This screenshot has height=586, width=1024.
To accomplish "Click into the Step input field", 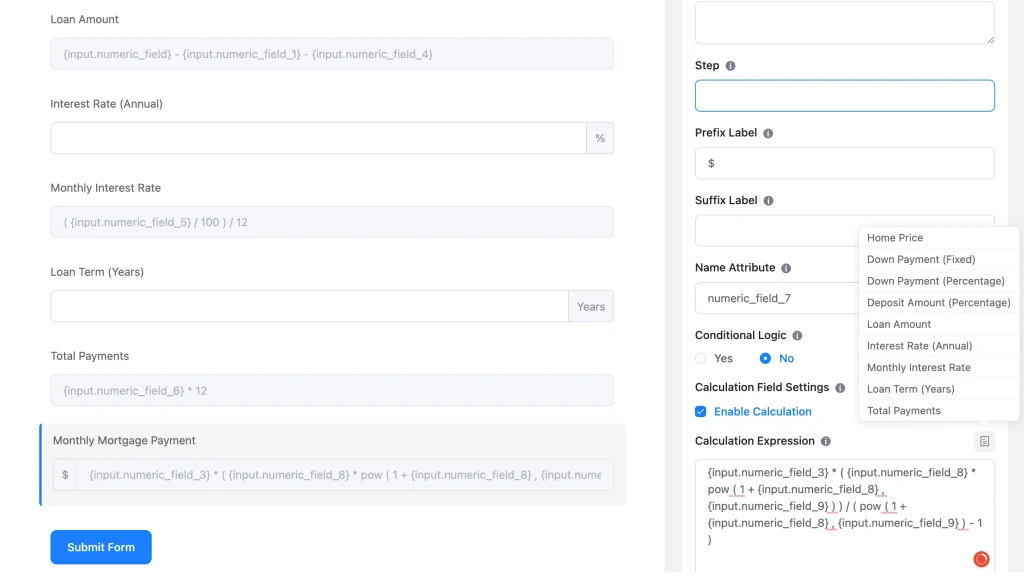I will pyautogui.click(x=844, y=96).
